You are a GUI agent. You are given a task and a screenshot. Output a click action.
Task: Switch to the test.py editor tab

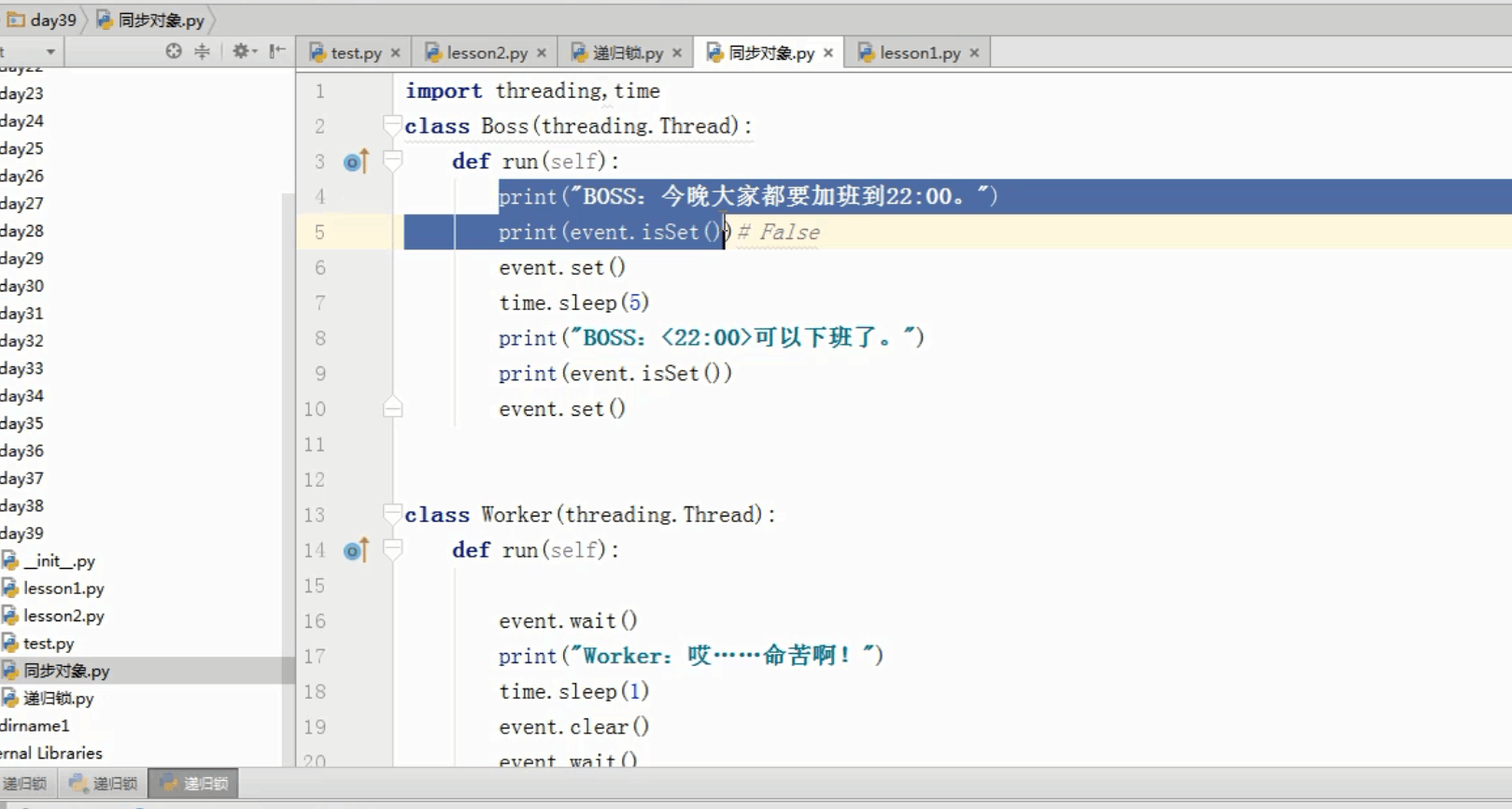point(355,53)
